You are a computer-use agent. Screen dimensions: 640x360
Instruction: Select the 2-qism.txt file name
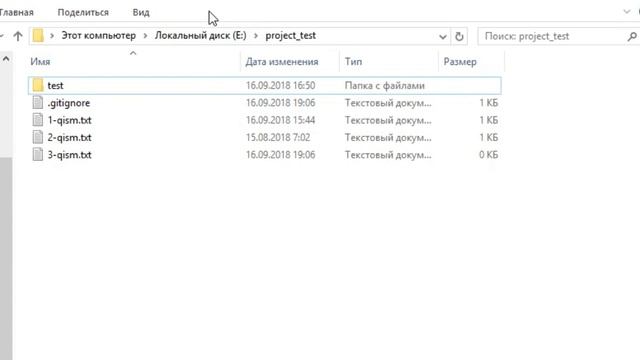[69, 138]
